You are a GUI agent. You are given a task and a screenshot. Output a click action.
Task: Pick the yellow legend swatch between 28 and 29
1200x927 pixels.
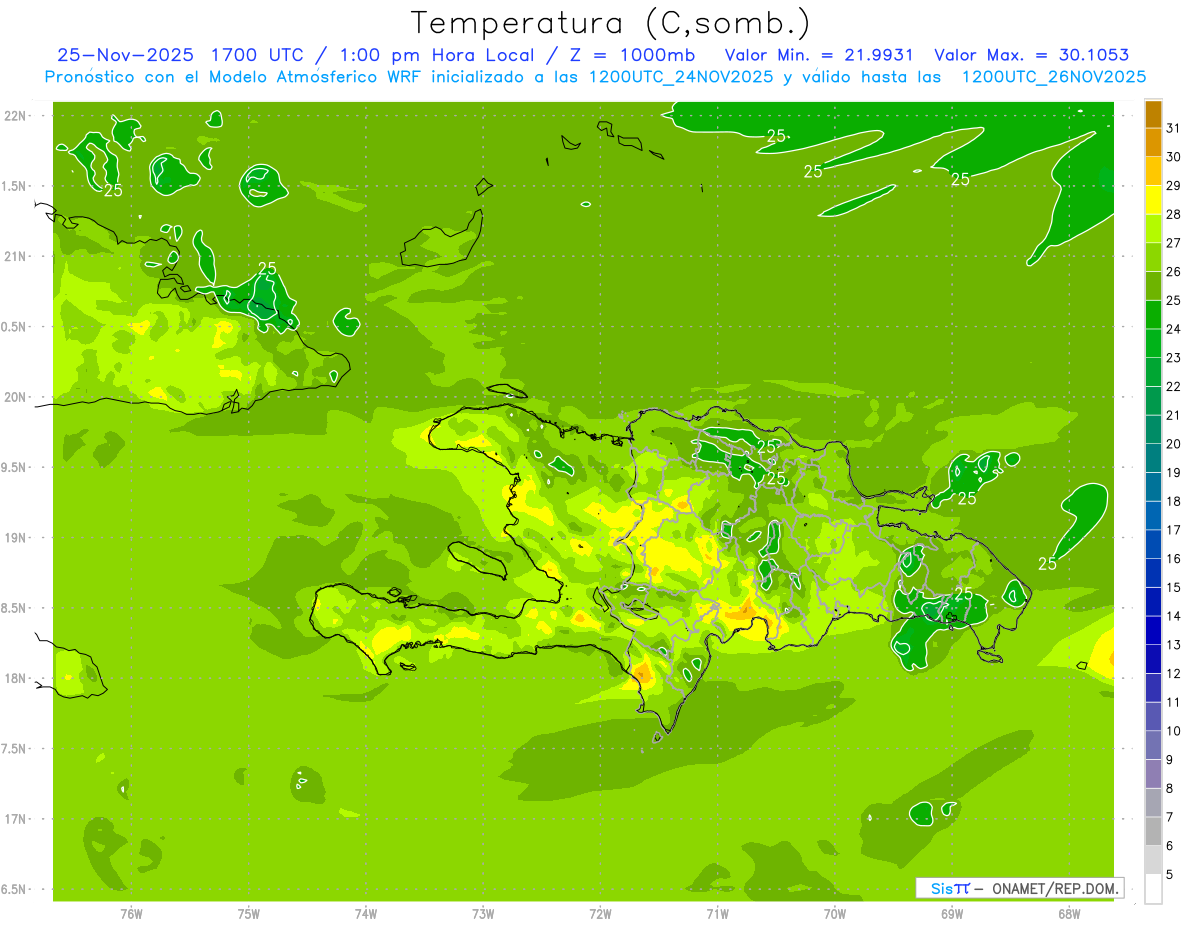[1153, 200]
